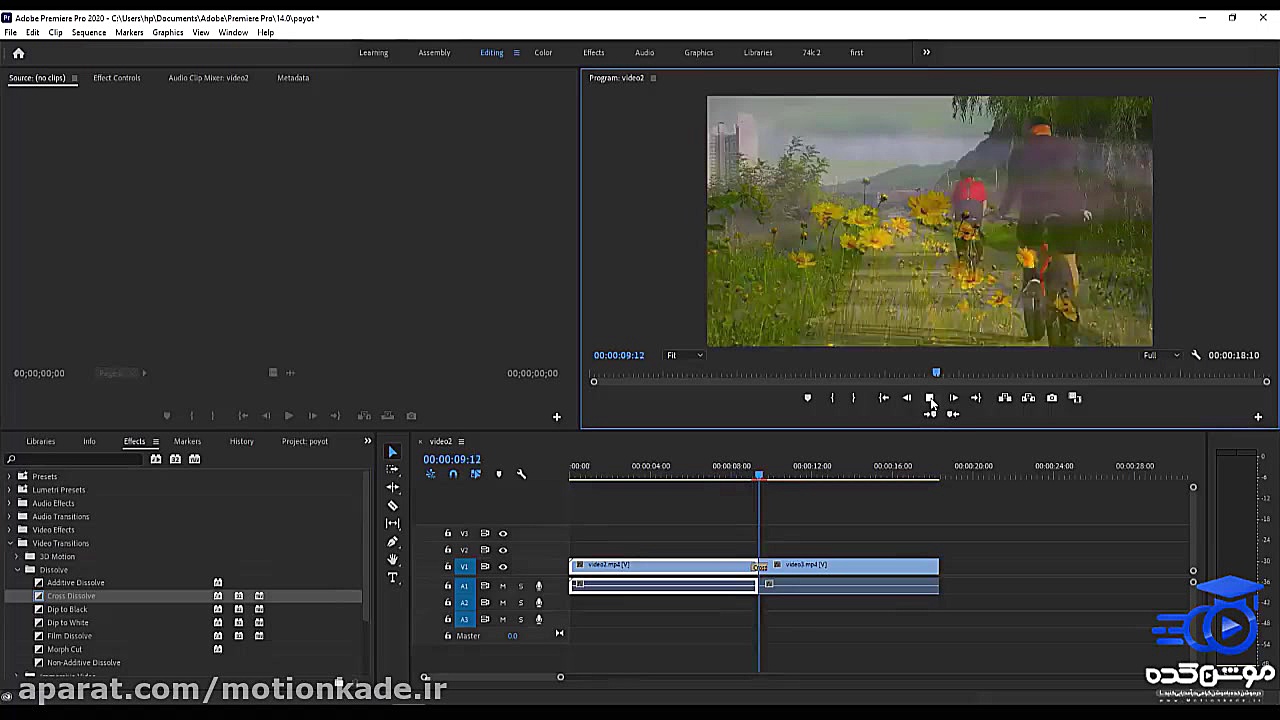Open the Graphics menu in menu bar
Screen dimensions: 1280x720
[168, 33]
